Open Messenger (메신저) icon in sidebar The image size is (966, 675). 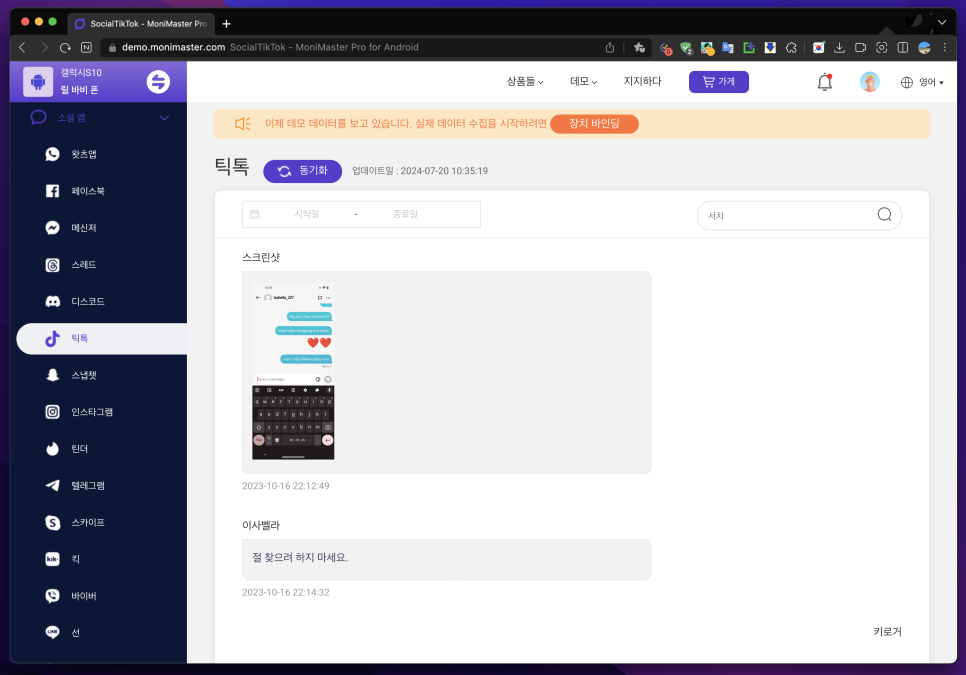[x=52, y=228]
